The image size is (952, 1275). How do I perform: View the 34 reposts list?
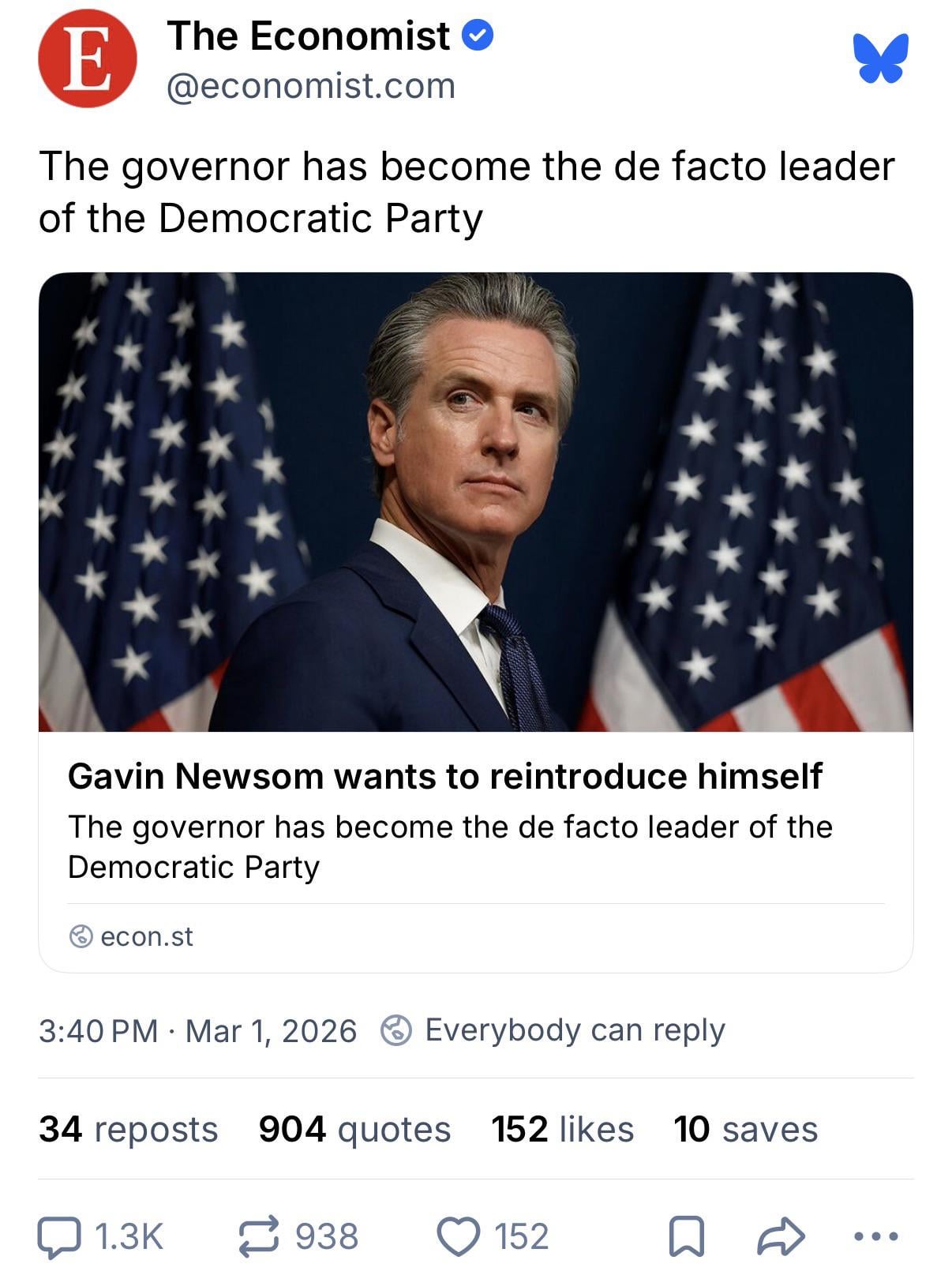tap(128, 1129)
